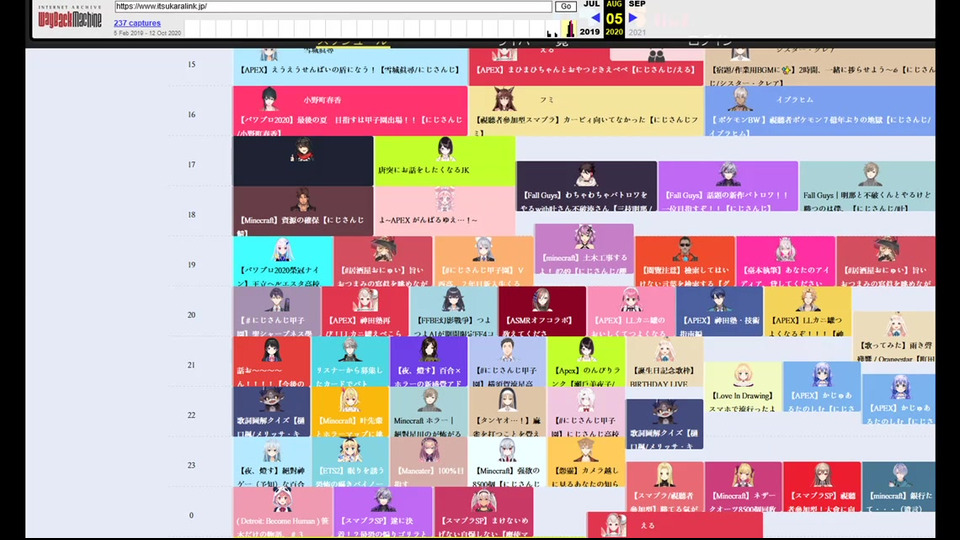Open the 237 captures link
The height and width of the screenshot is (540, 960).
click(137, 23)
